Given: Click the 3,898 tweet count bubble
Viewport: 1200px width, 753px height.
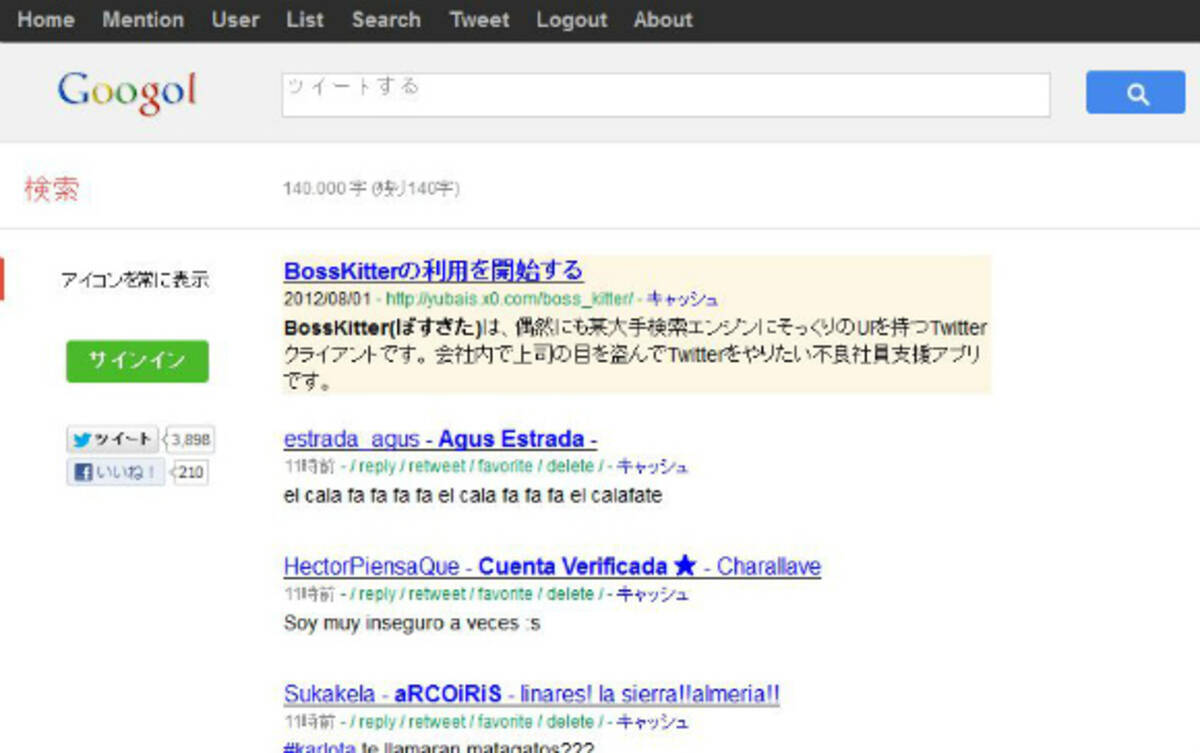Looking at the screenshot, I should click(x=189, y=439).
